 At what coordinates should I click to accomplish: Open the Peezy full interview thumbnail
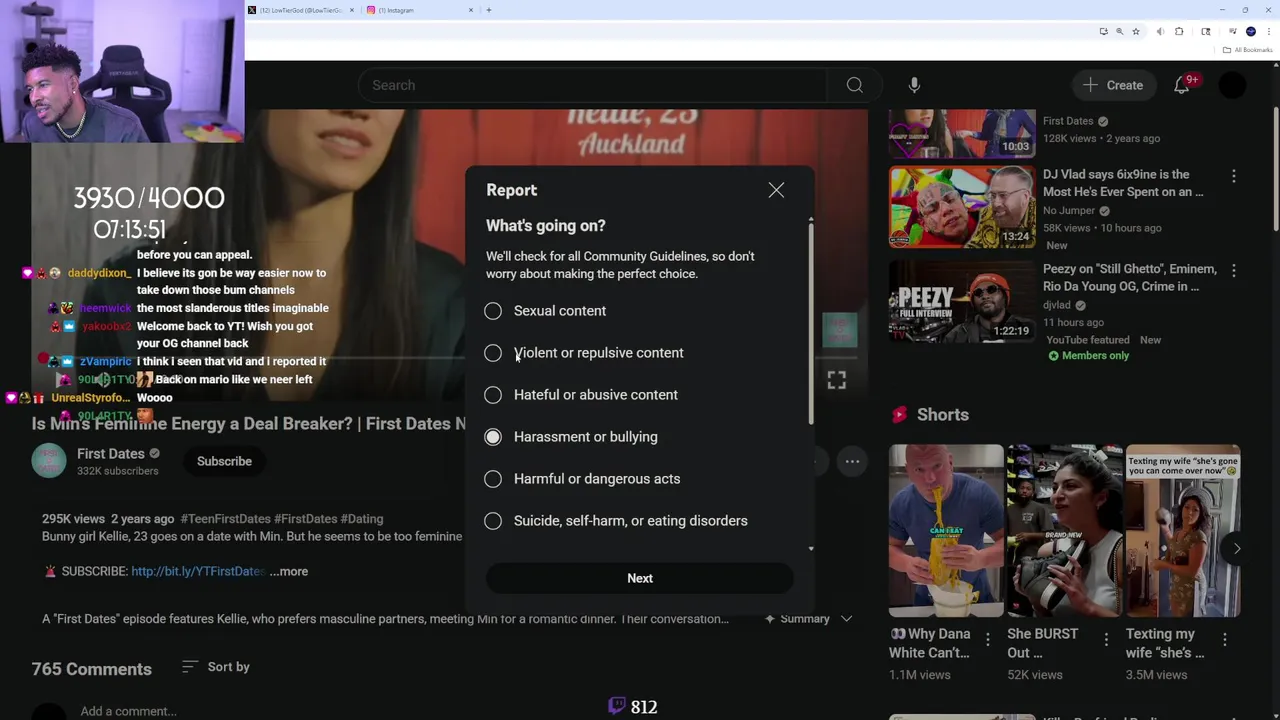click(962, 302)
